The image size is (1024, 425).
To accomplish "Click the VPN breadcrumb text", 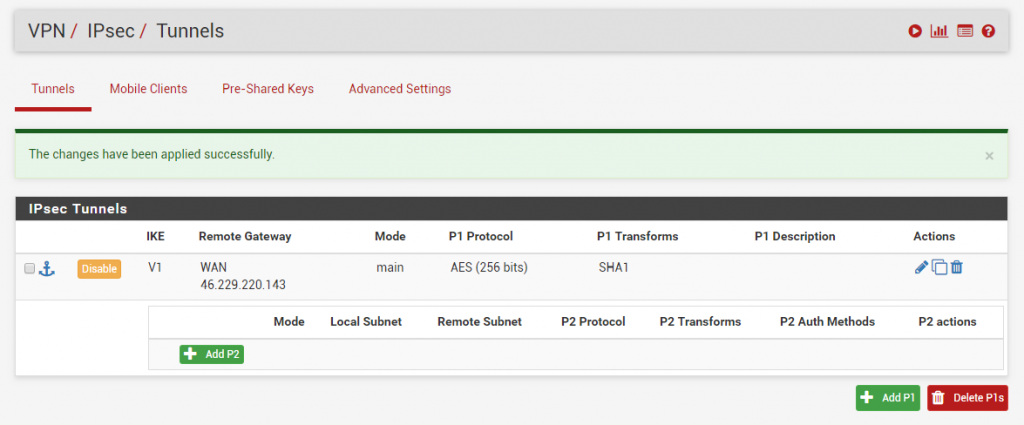I will click(46, 31).
